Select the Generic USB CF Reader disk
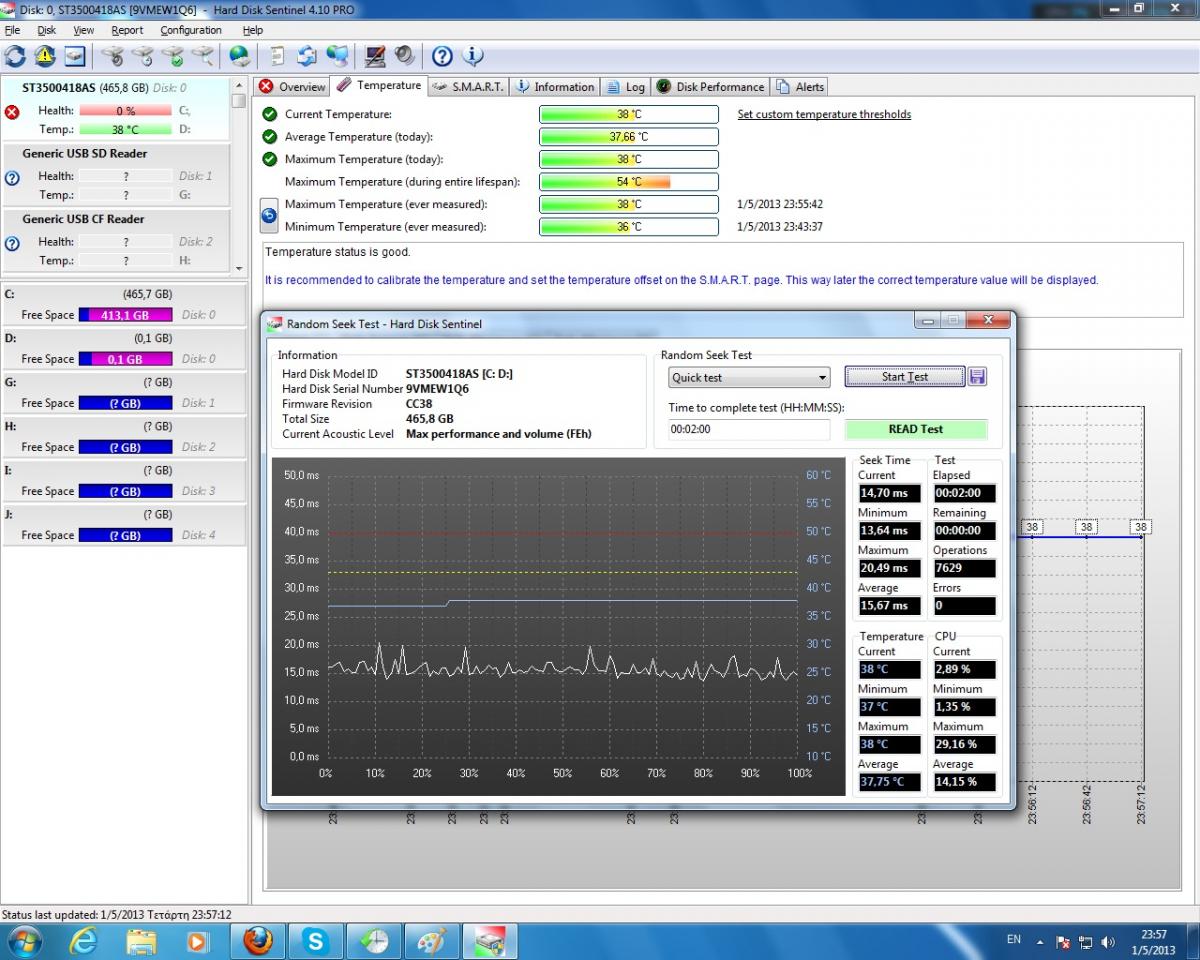1200x960 pixels. click(x=116, y=241)
